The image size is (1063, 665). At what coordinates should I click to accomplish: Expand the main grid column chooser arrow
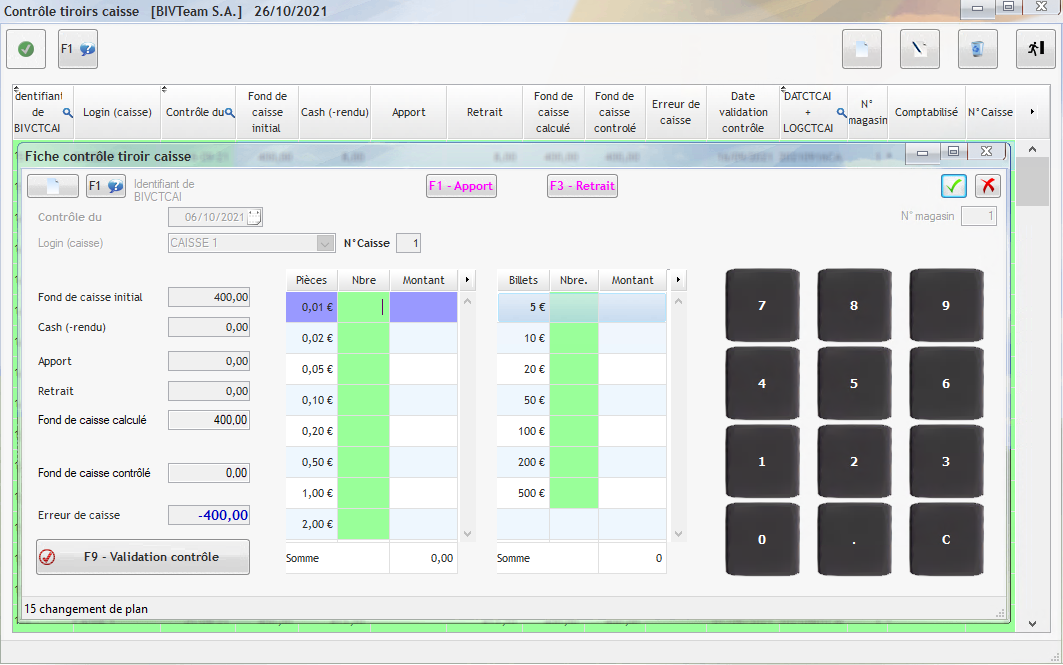click(1032, 112)
